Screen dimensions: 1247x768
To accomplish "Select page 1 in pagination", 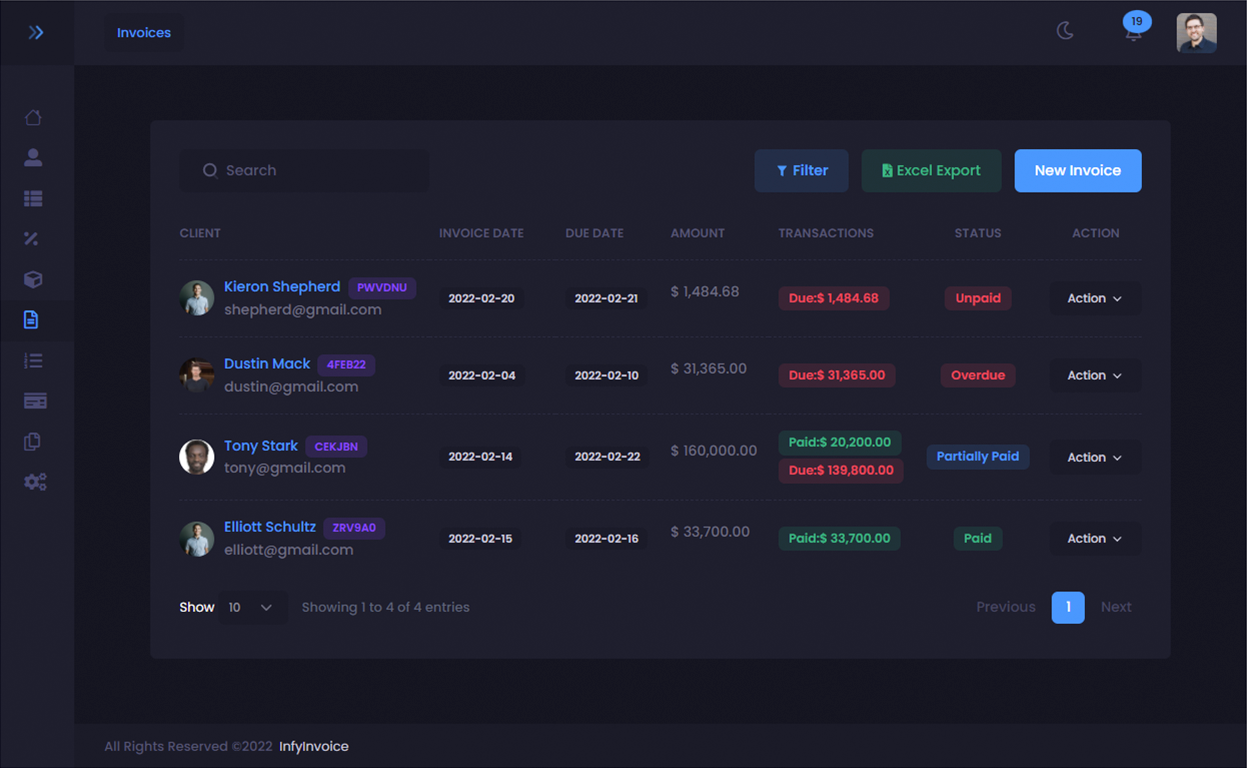I will tap(1067, 607).
